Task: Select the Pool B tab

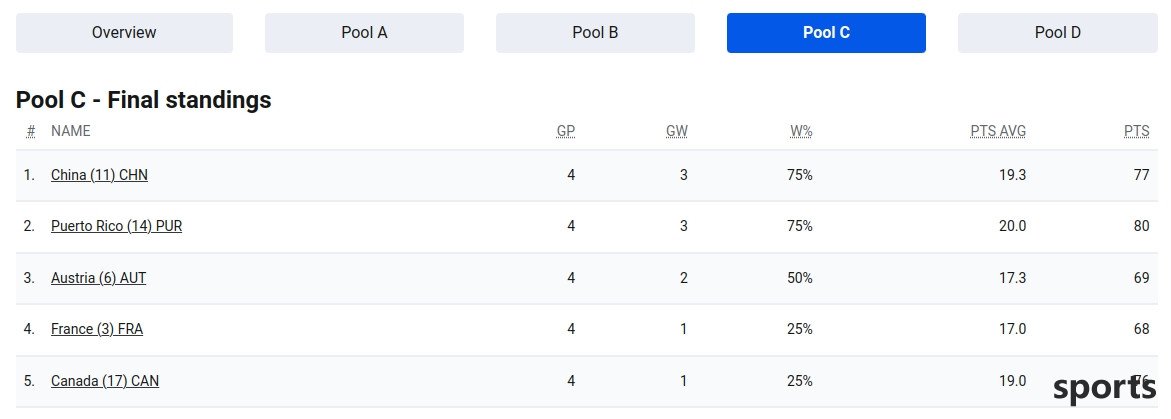Action: coord(595,33)
